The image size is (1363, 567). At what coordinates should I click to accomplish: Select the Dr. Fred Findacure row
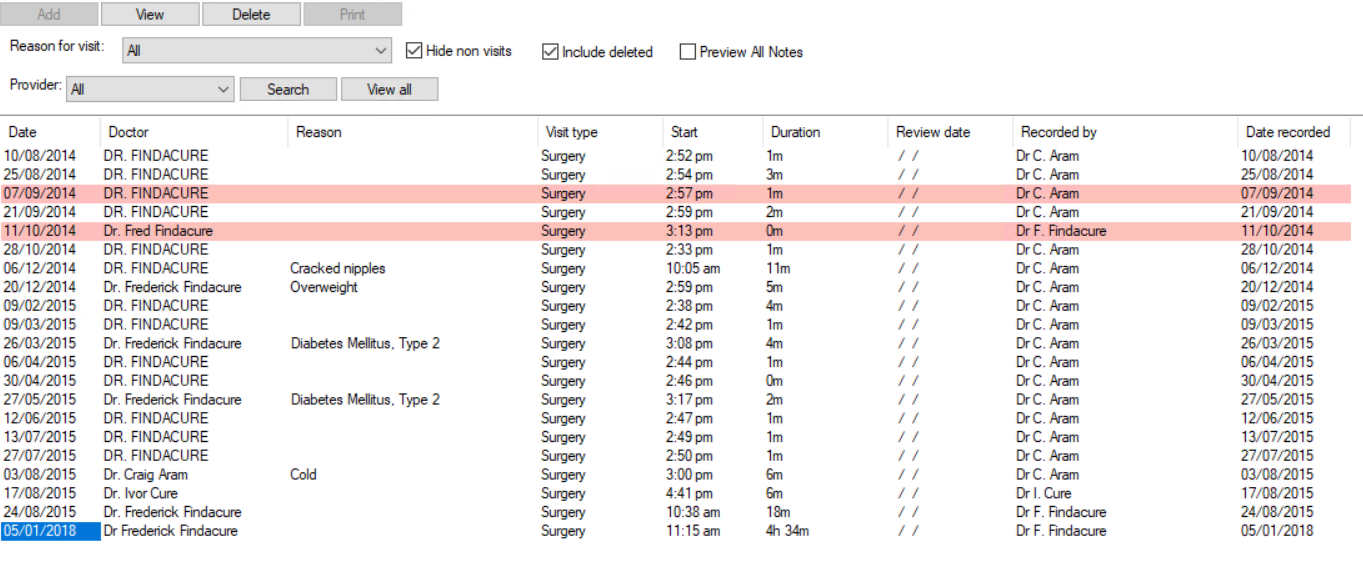click(675, 231)
